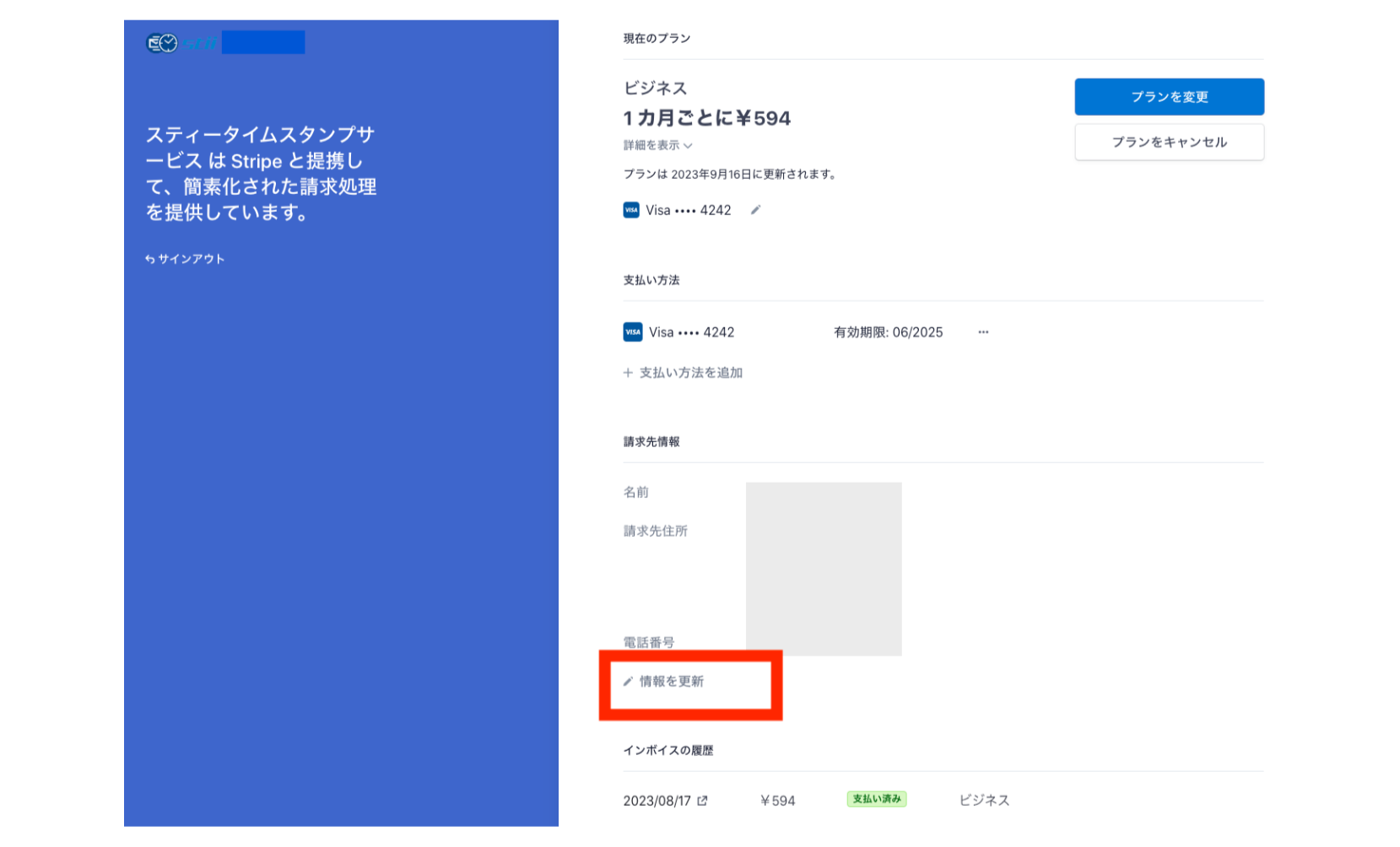Expand 詳細を表示 plan details
Screen dimensions: 1400x847
pos(657,145)
